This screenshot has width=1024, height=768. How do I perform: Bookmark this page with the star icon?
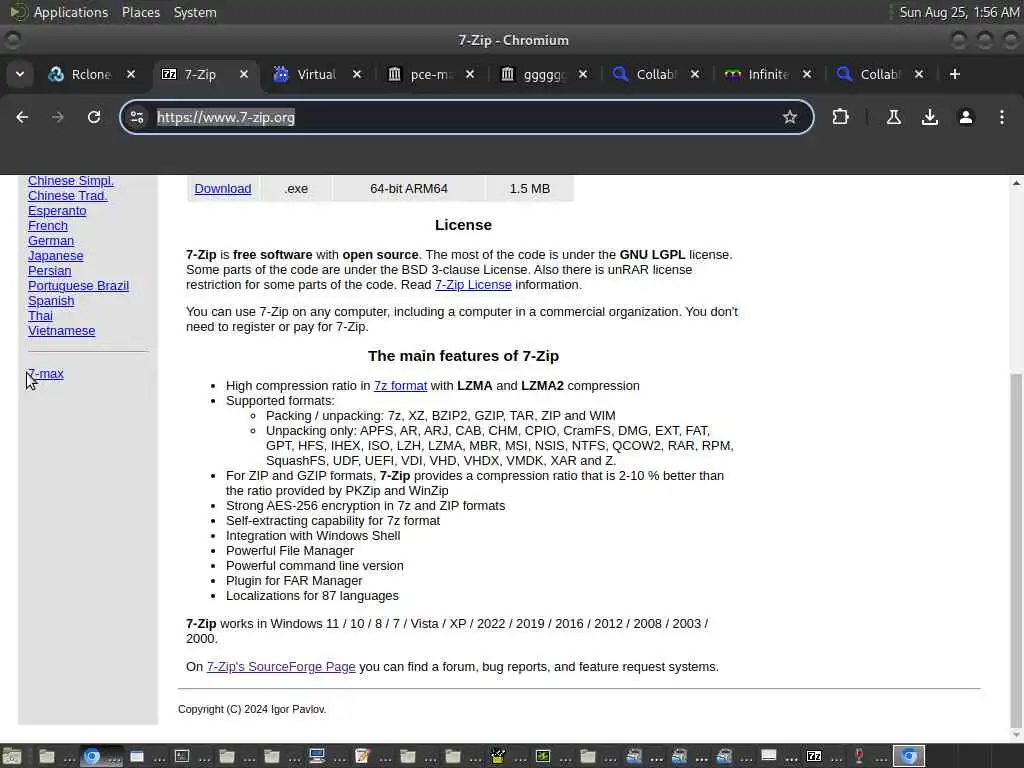pyautogui.click(x=790, y=117)
